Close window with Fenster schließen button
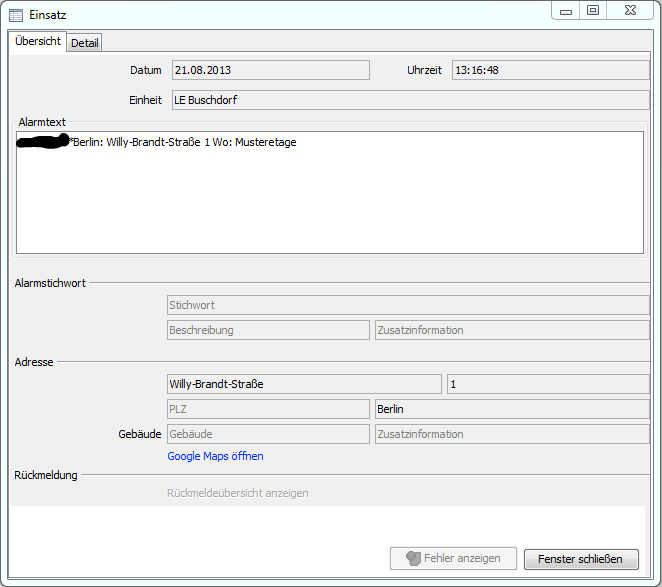The width and height of the screenshot is (662, 587). [x=581, y=559]
